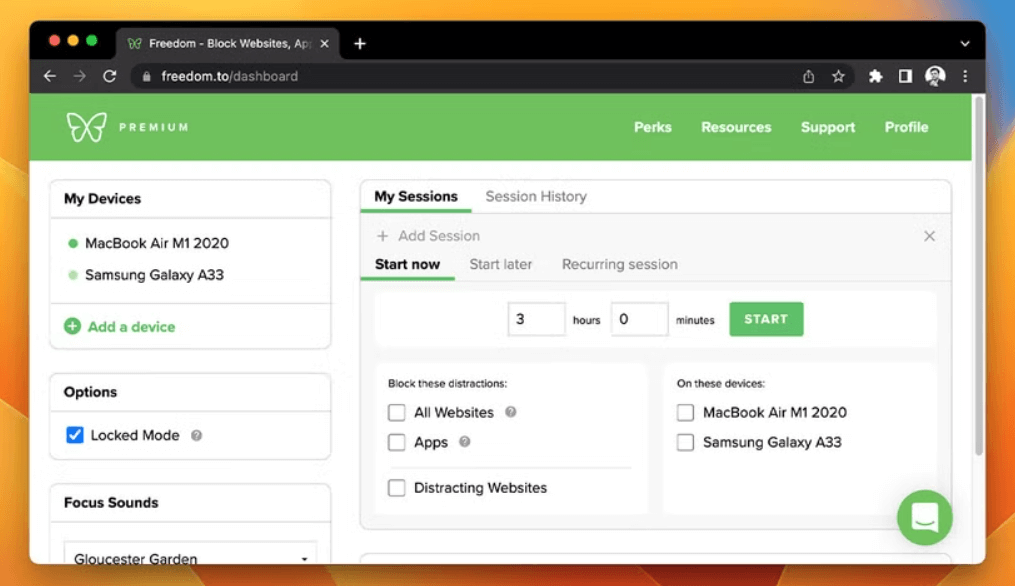
Task: Open the browser extensions puzzle icon
Action: (x=875, y=76)
